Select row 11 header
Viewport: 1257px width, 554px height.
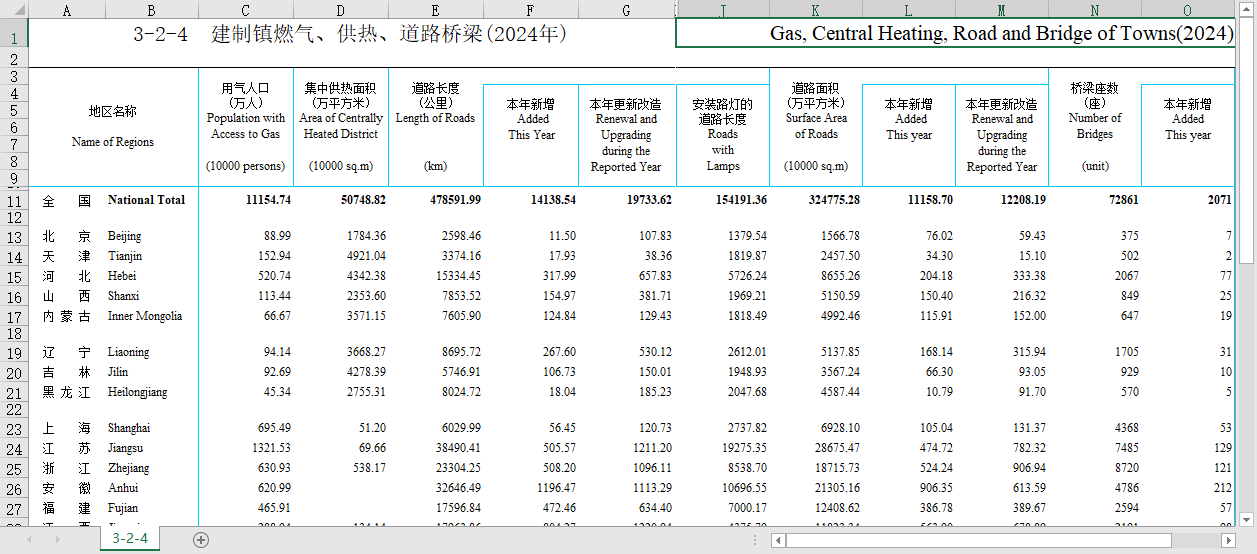(14, 200)
